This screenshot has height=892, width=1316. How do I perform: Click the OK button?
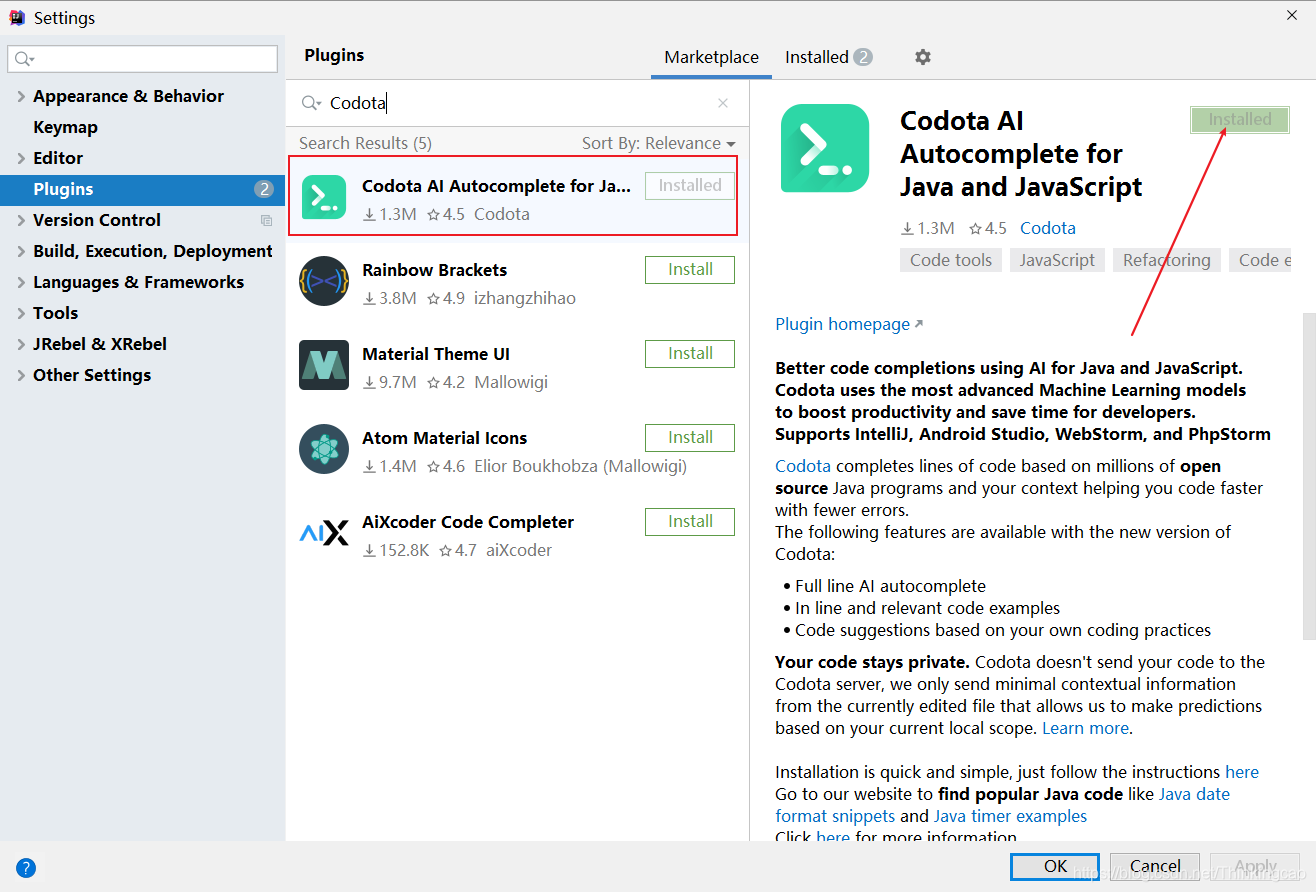tap(1055, 866)
